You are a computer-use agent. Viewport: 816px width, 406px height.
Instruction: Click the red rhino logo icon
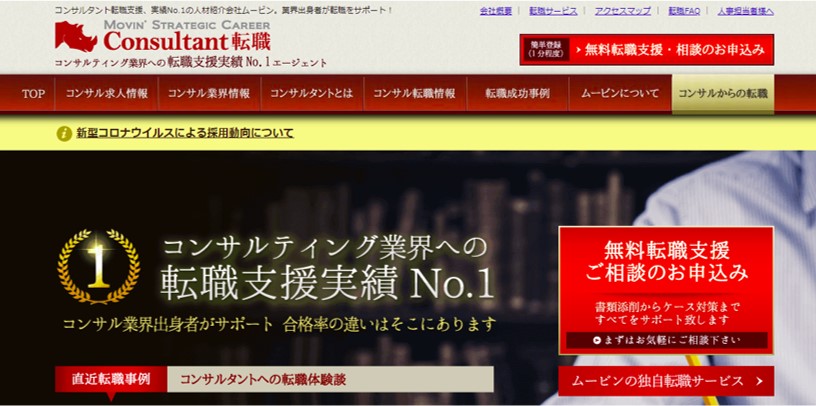pyautogui.click(x=76, y=36)
